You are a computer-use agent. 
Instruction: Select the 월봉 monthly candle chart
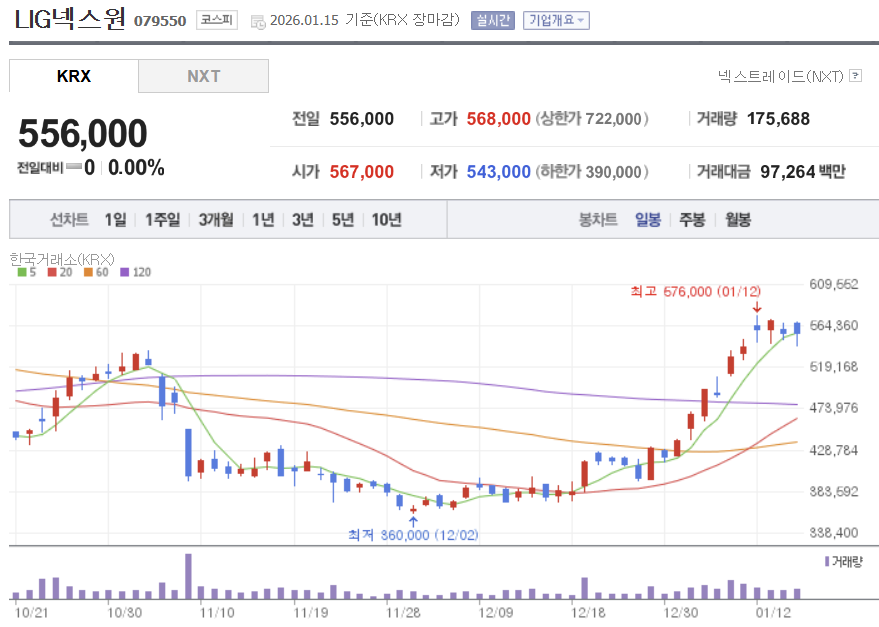738,219
